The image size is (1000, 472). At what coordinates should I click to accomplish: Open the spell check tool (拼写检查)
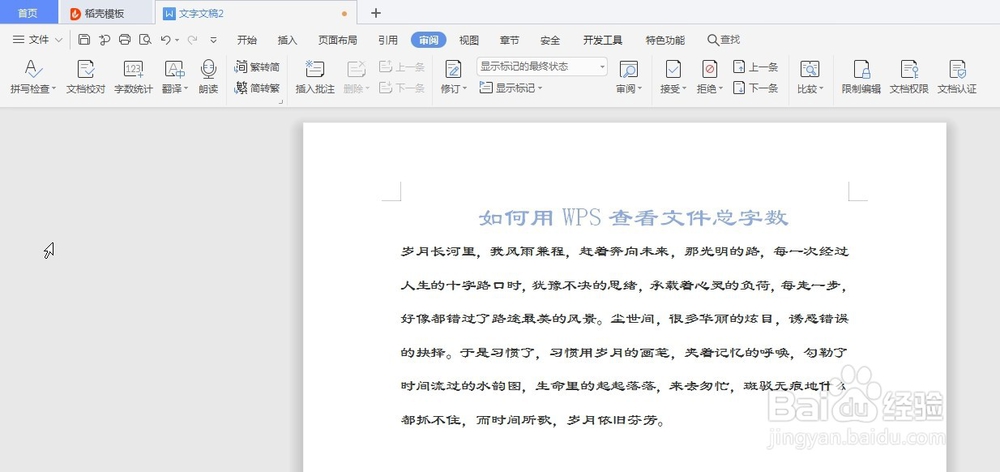click(x=33, y=77)
